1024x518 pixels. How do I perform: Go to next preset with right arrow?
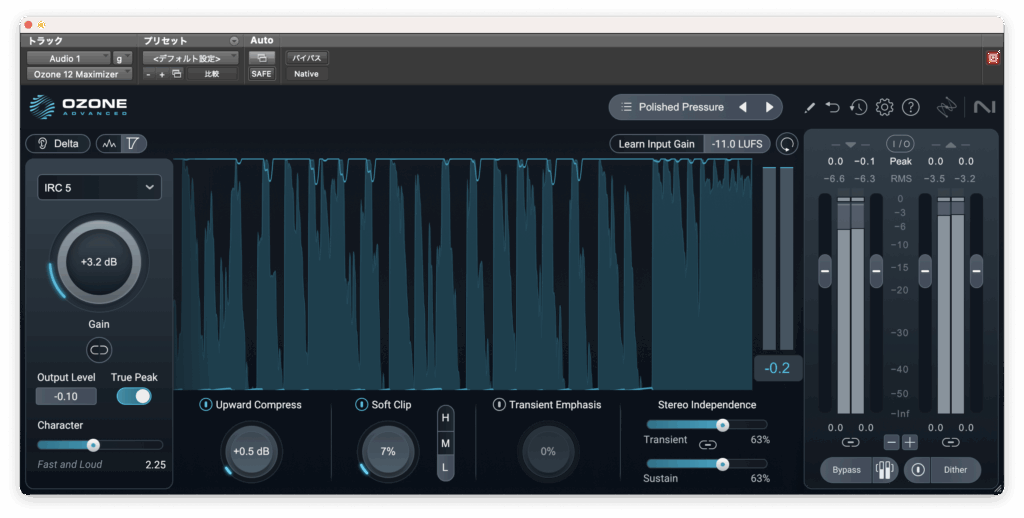pos(769,107)
